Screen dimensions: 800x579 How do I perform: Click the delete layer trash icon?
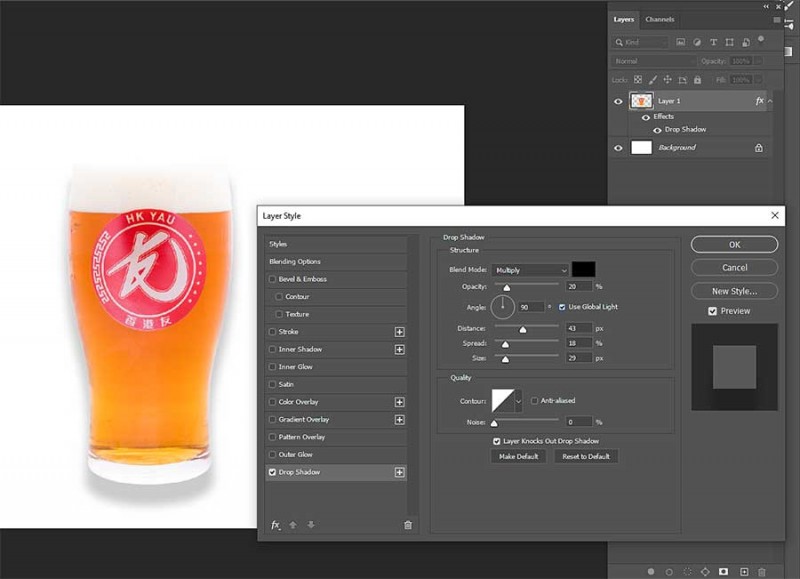tap(762, 572)
